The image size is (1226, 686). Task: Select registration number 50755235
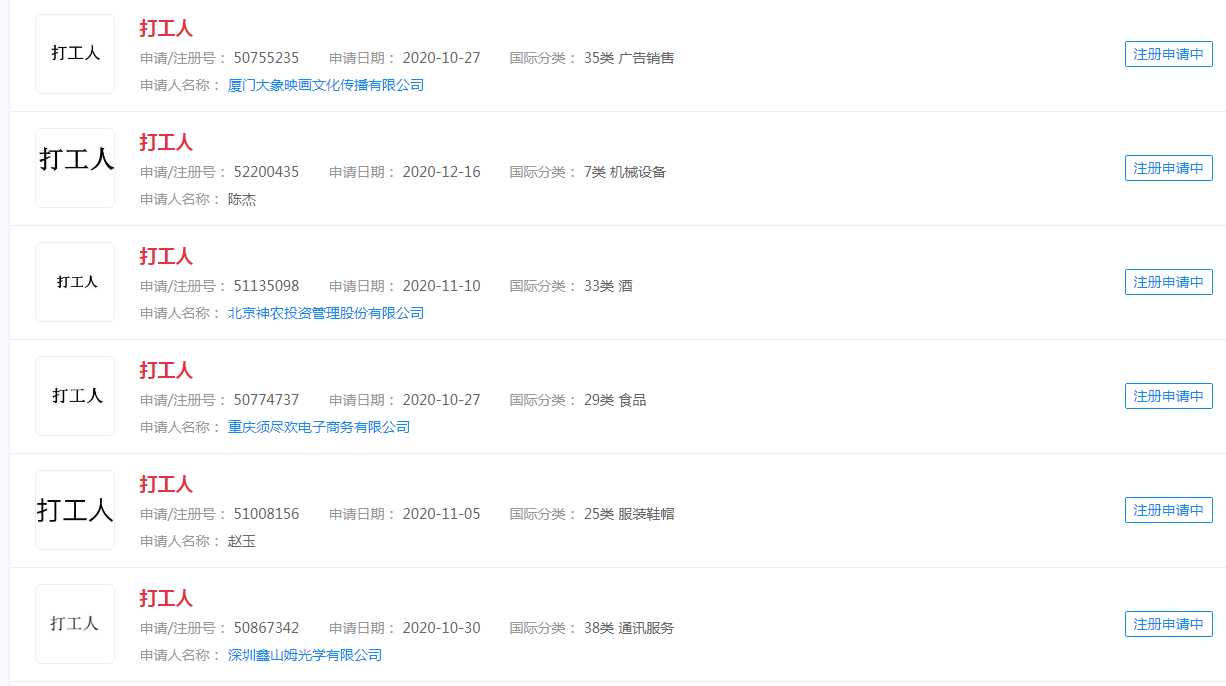click(x=266, y=58)
